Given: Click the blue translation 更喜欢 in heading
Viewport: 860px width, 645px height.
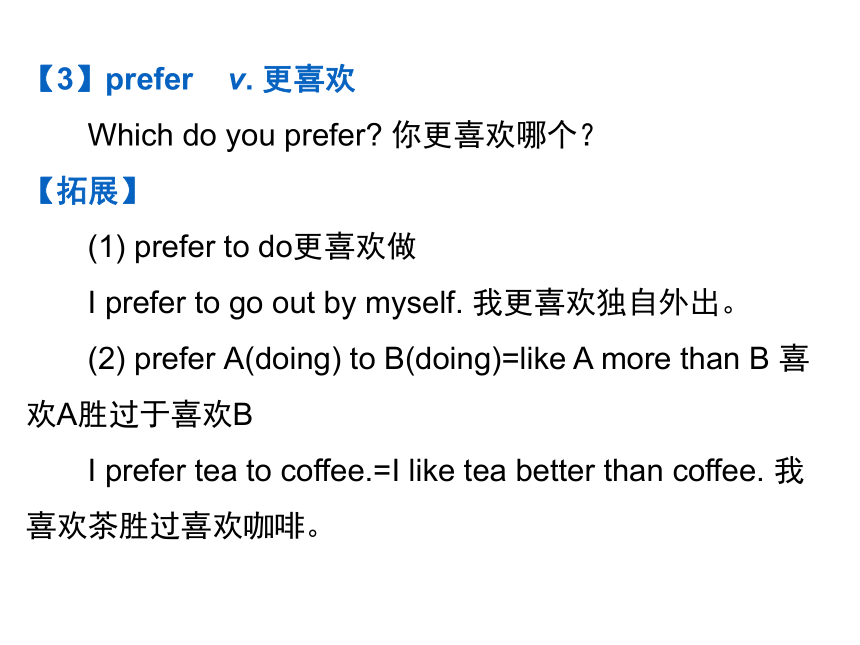Looking at the screenshot, I should pos(309,80).
